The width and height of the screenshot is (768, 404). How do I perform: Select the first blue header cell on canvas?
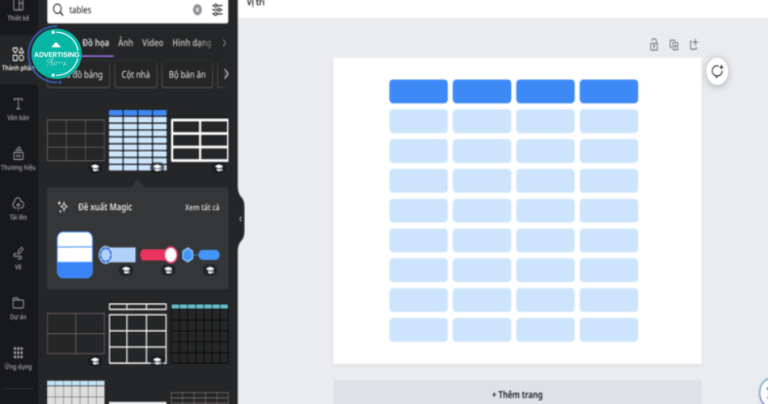tap(418, 92)
